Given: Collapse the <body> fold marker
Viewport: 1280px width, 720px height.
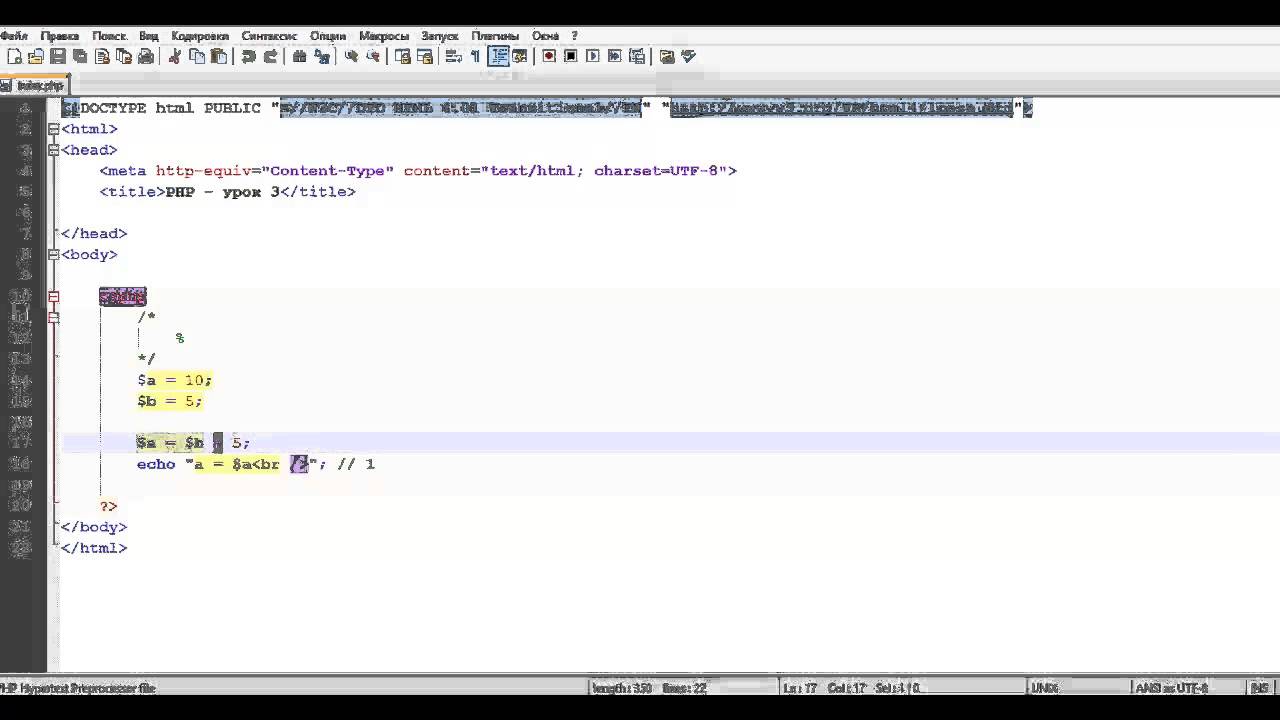Looking at the screenshot, I should coord(54,255).
